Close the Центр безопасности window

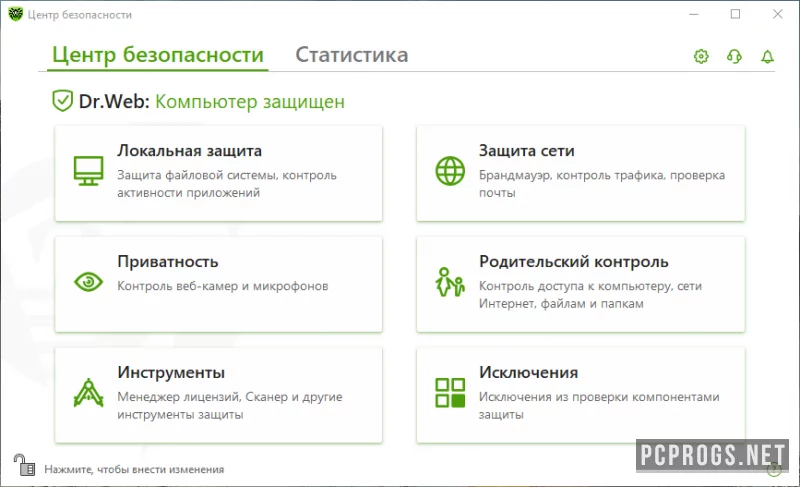tap(778, 14)
